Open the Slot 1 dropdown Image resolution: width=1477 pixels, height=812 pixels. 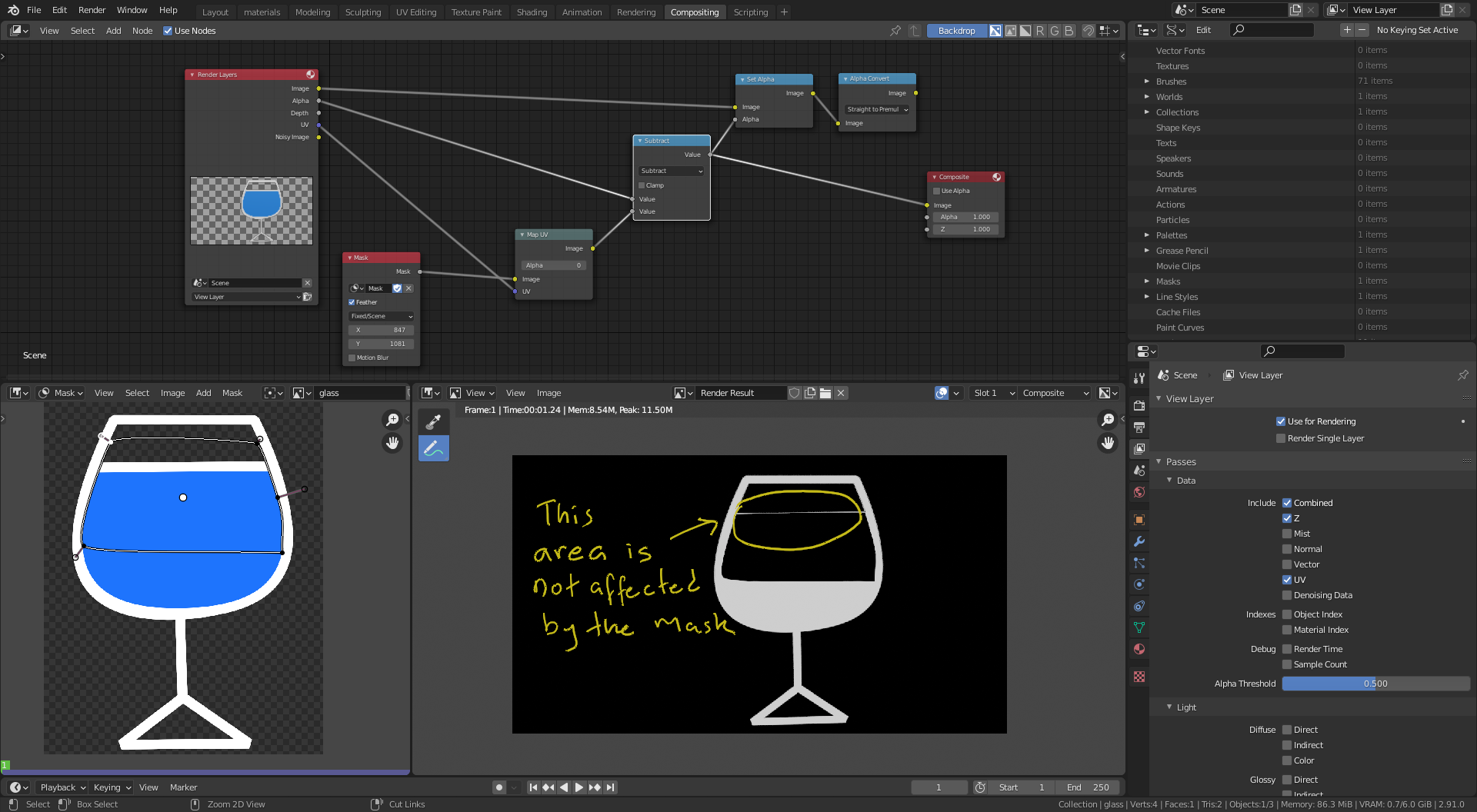994,393
